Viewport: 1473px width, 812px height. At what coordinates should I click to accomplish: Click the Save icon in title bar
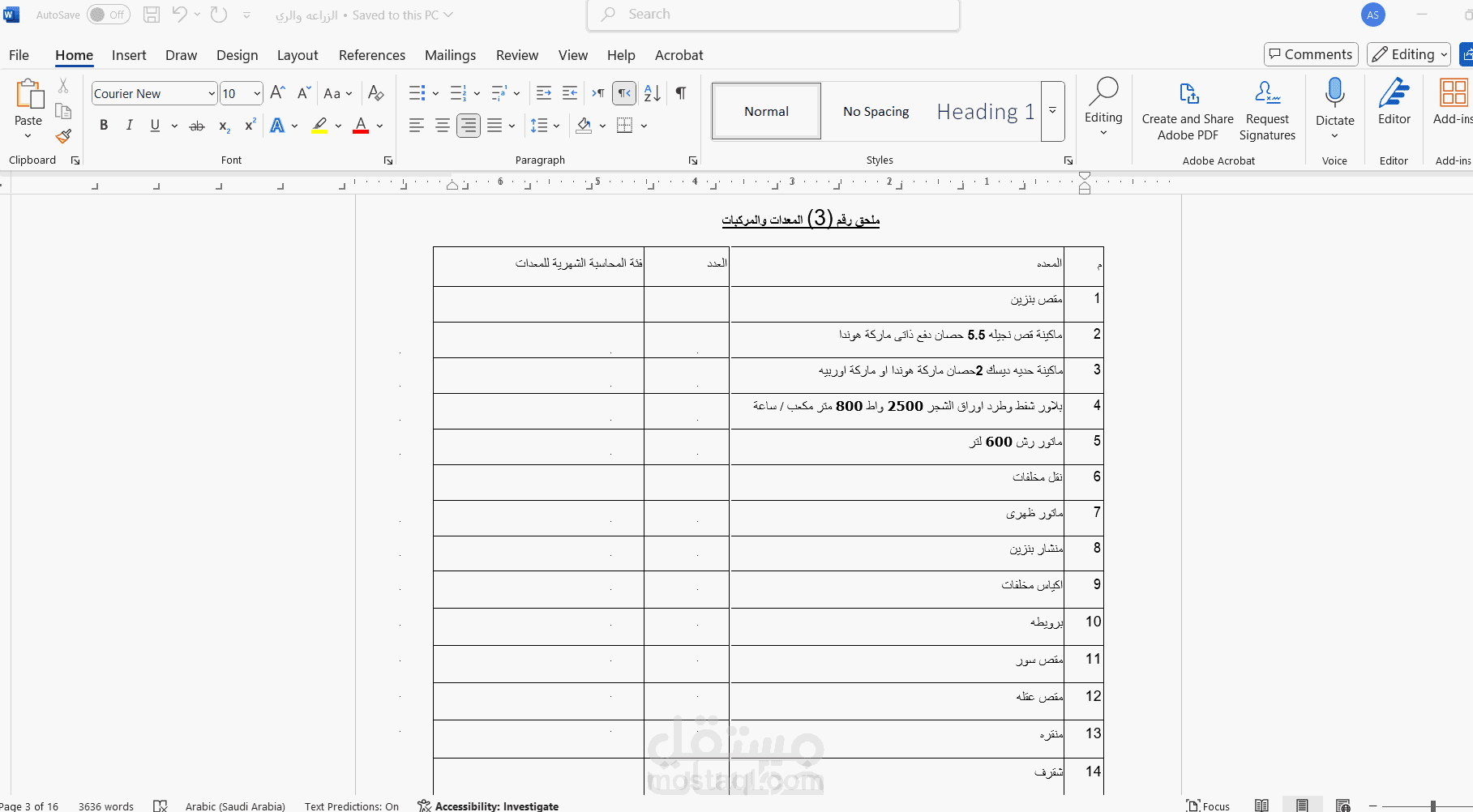pos(152,15)
